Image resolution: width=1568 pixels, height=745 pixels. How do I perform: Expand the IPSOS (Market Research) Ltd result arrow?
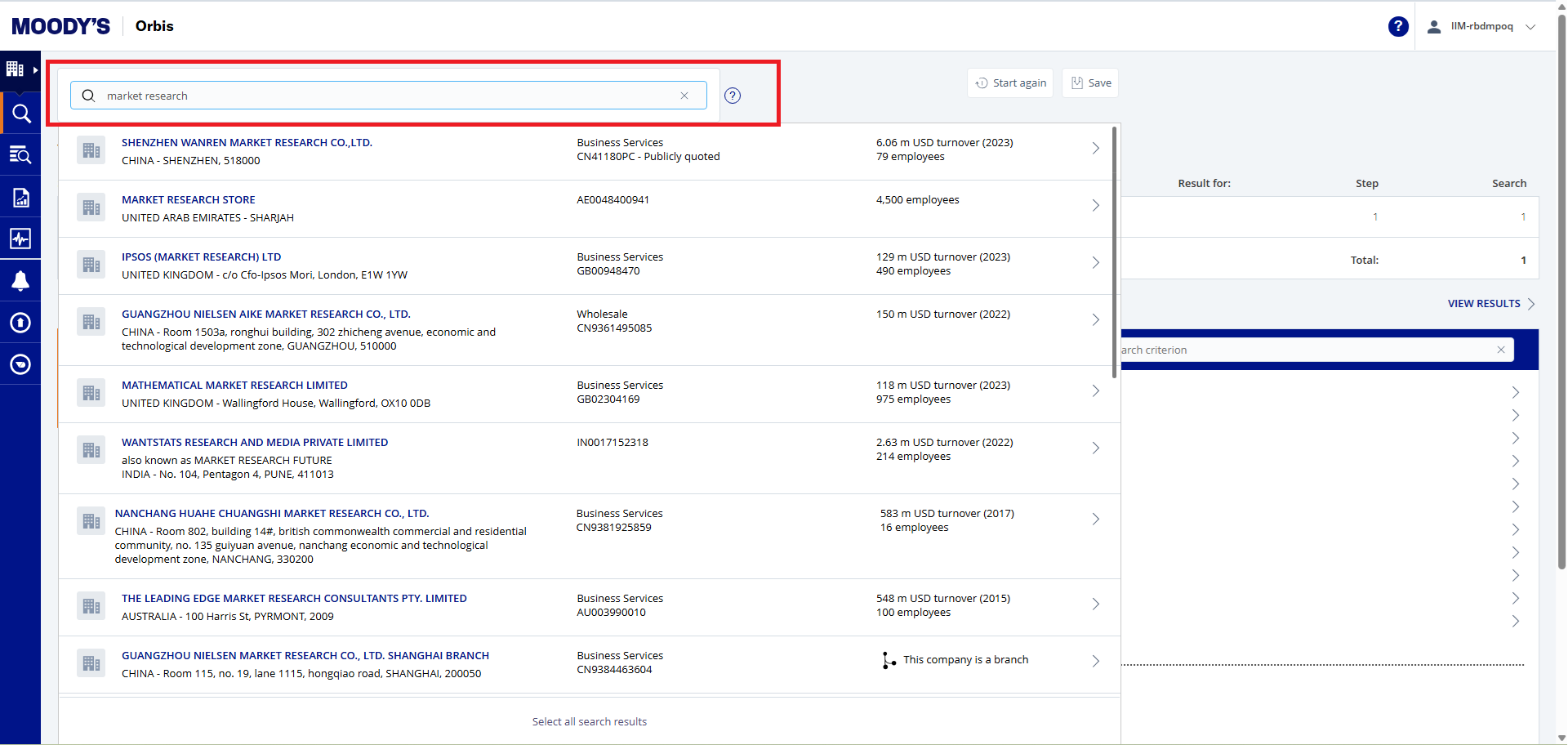[x=1096, y=263]
